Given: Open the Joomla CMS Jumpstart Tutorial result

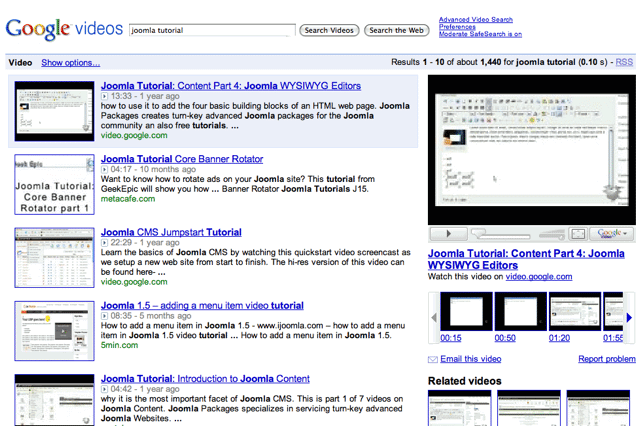Looking at the screenshot, I should [171, 232].
